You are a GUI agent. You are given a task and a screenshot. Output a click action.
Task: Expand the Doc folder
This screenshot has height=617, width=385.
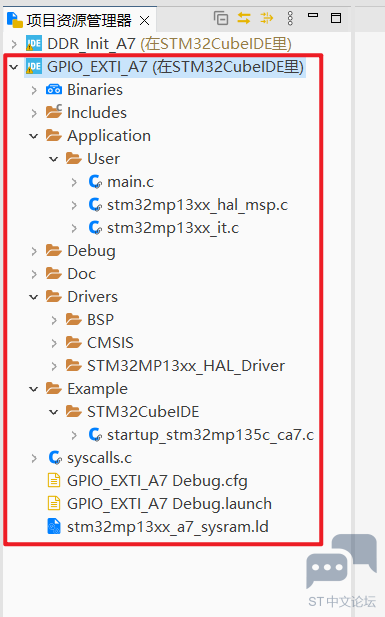pos(34,274)
